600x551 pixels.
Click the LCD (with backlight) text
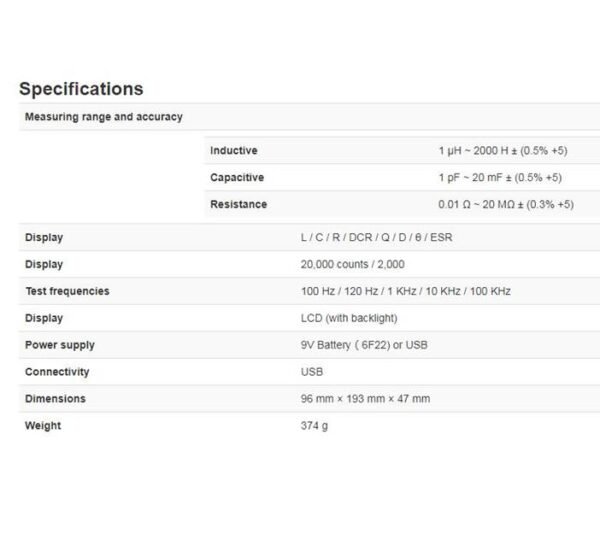coord(349,318)
